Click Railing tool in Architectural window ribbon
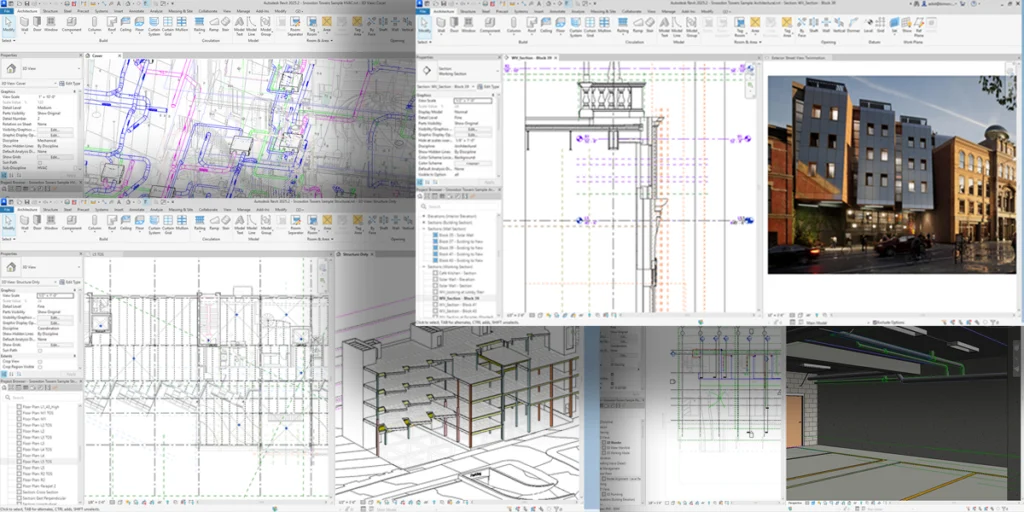 (x=622, y=25)
